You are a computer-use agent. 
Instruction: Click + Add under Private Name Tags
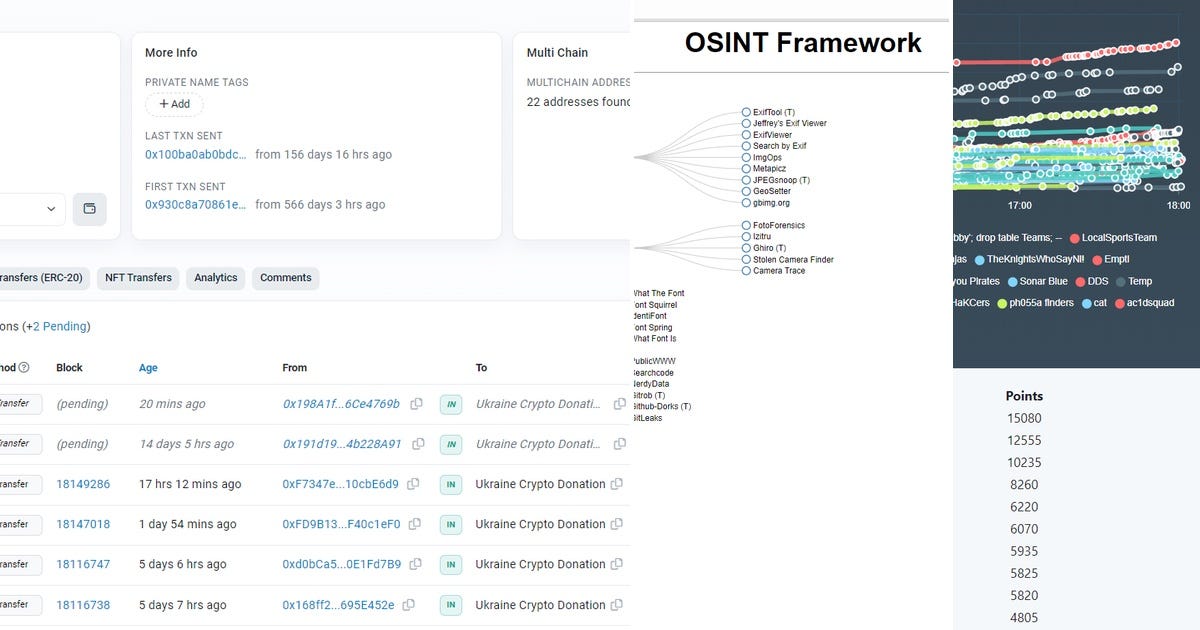(174, 104)
